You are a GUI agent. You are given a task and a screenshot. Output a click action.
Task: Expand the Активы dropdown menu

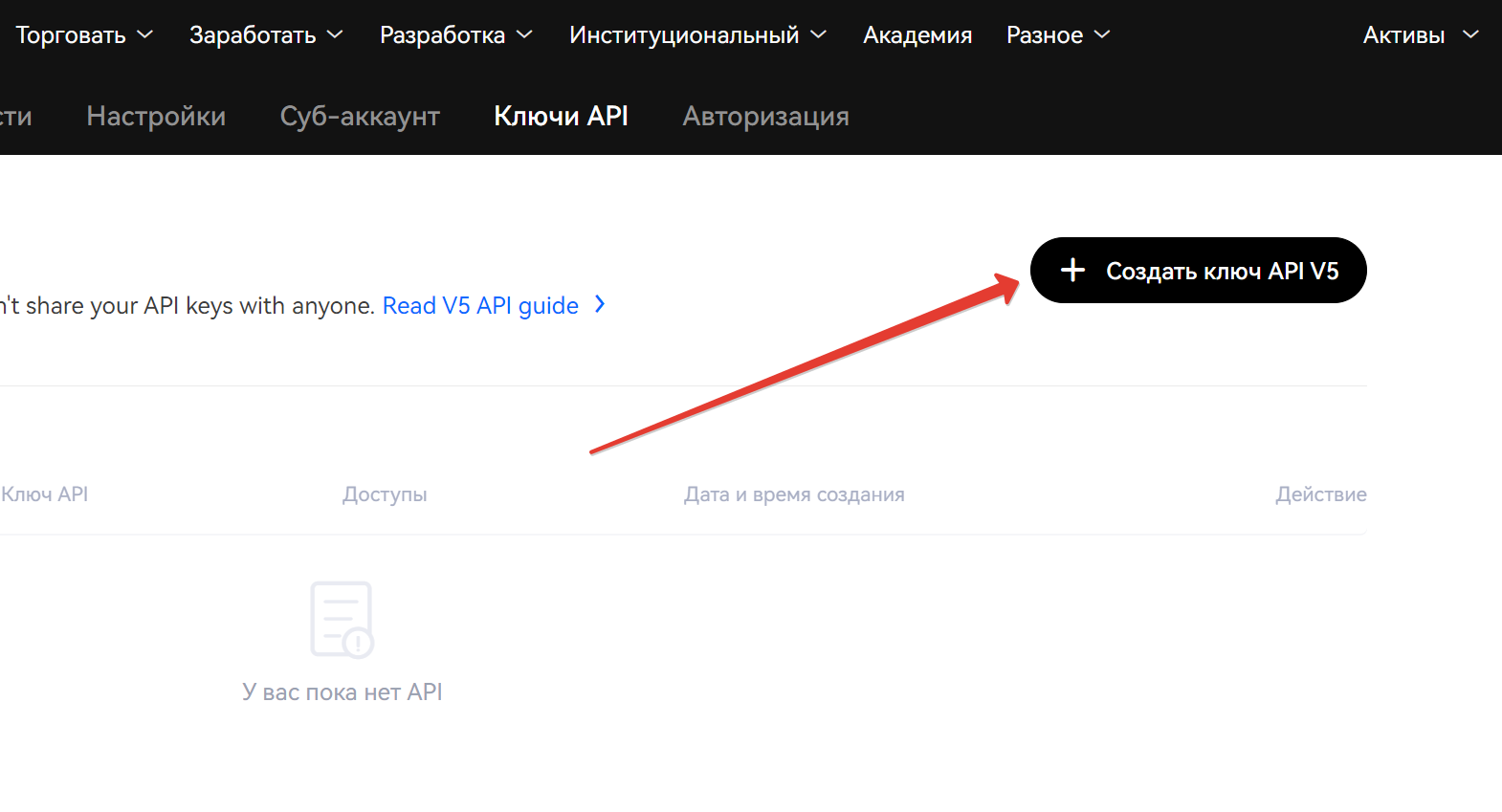1421,35
